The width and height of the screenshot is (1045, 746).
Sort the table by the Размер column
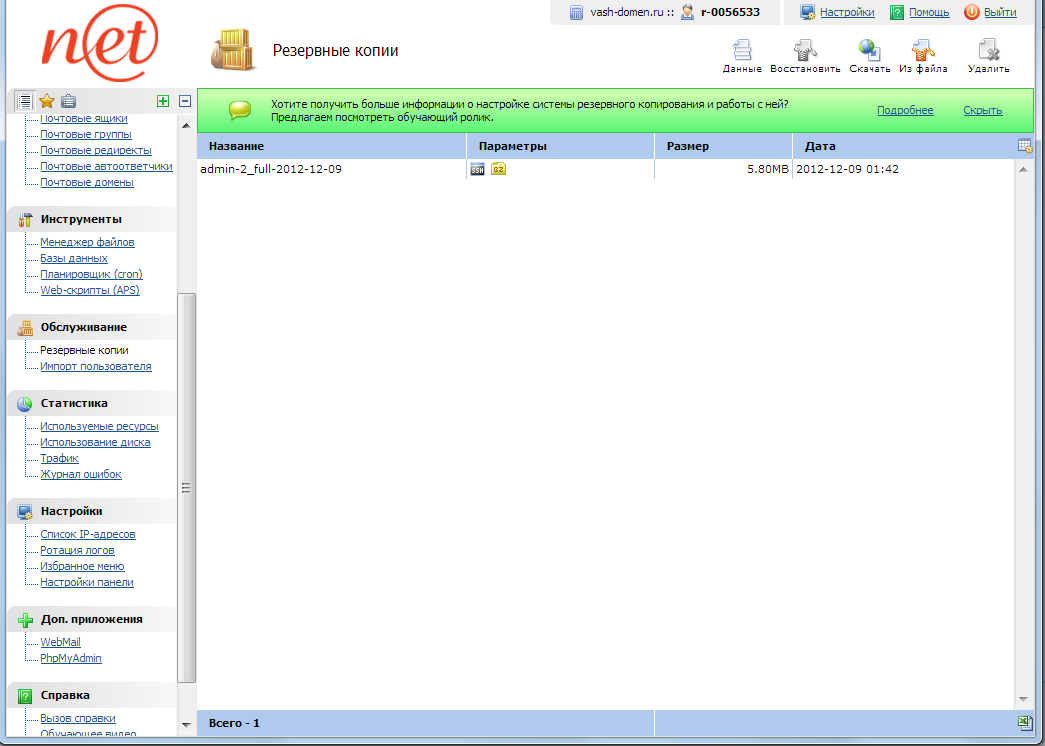coord(688,146)
